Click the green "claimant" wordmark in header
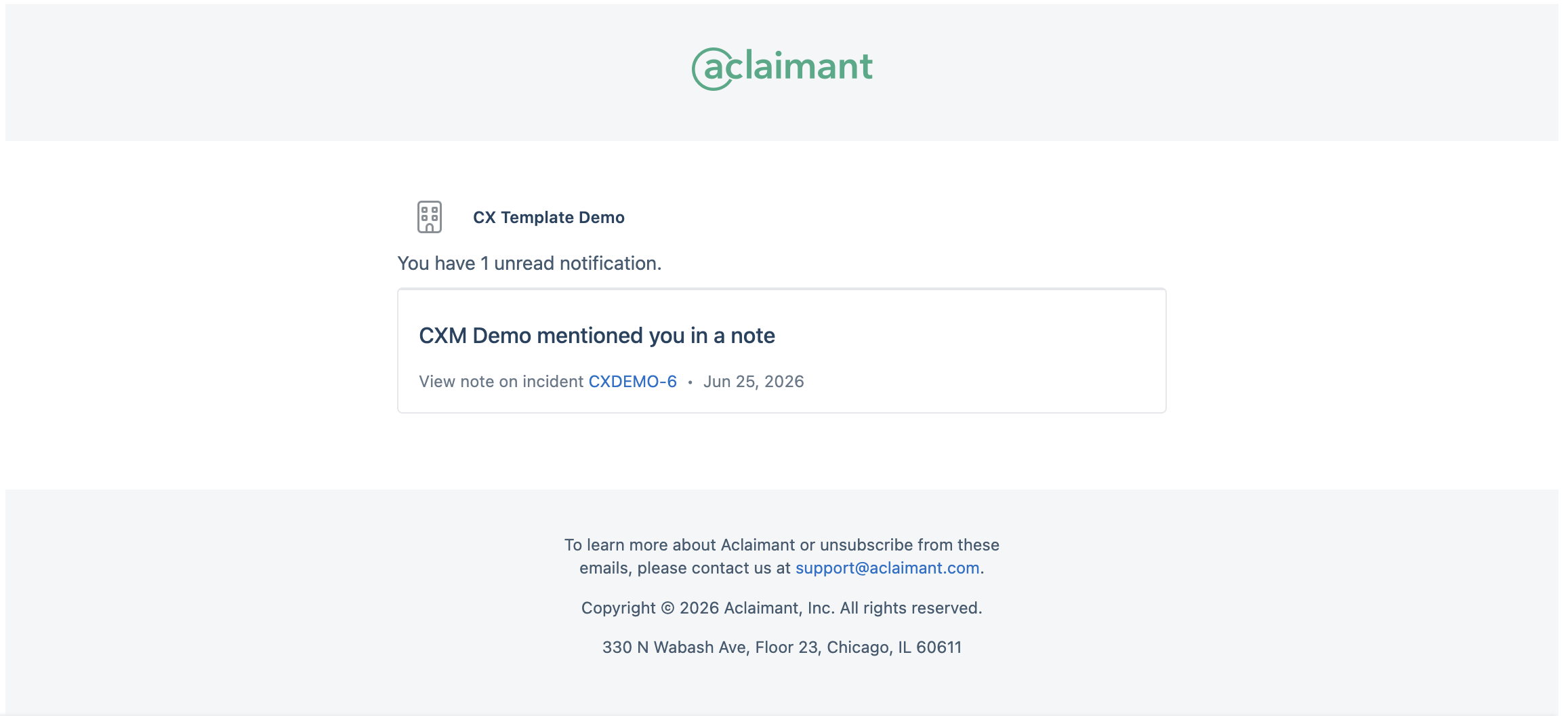Screen dimensions: 1568x720 pos(800,66)
